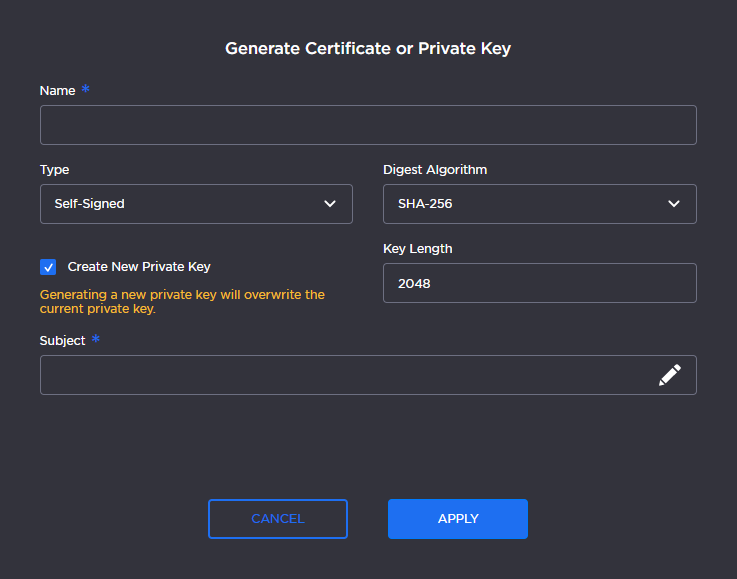
Task: Click the blue asterisk next to Name
Action: pyautogui.click(x=85, y=89)
